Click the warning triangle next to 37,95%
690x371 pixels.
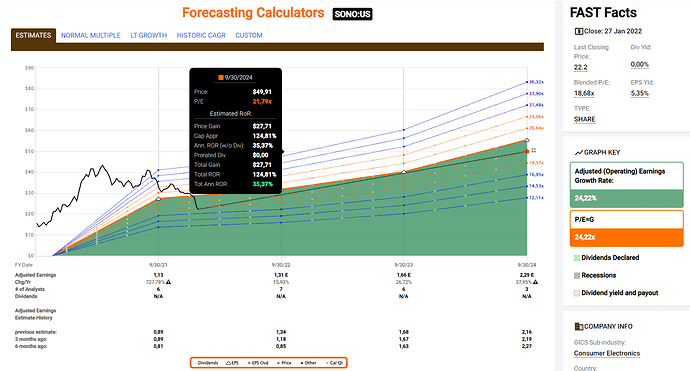point(536,282)
